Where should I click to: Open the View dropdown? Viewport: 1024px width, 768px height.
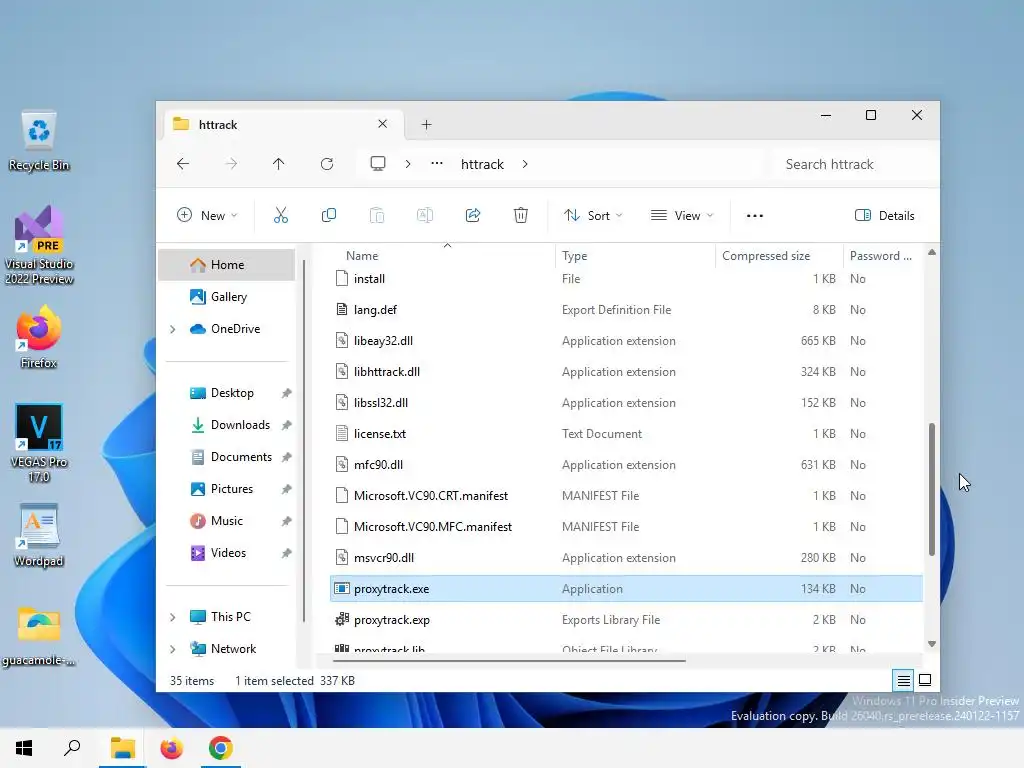point(682,216)
